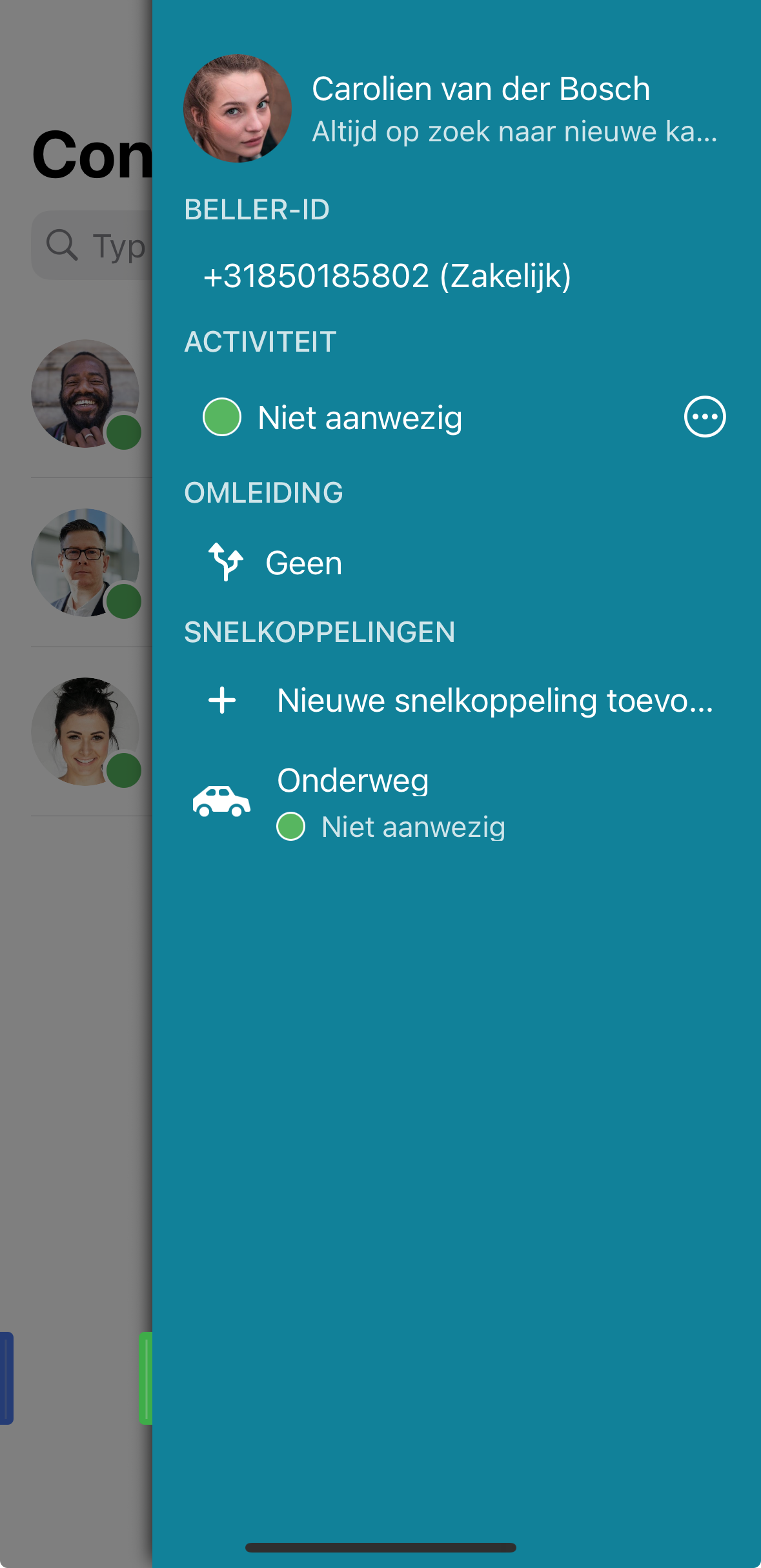Tap the call forwarding arrows icon
Image resolution: width=761 pixels, height=1568 pixels.
(225, 562)
